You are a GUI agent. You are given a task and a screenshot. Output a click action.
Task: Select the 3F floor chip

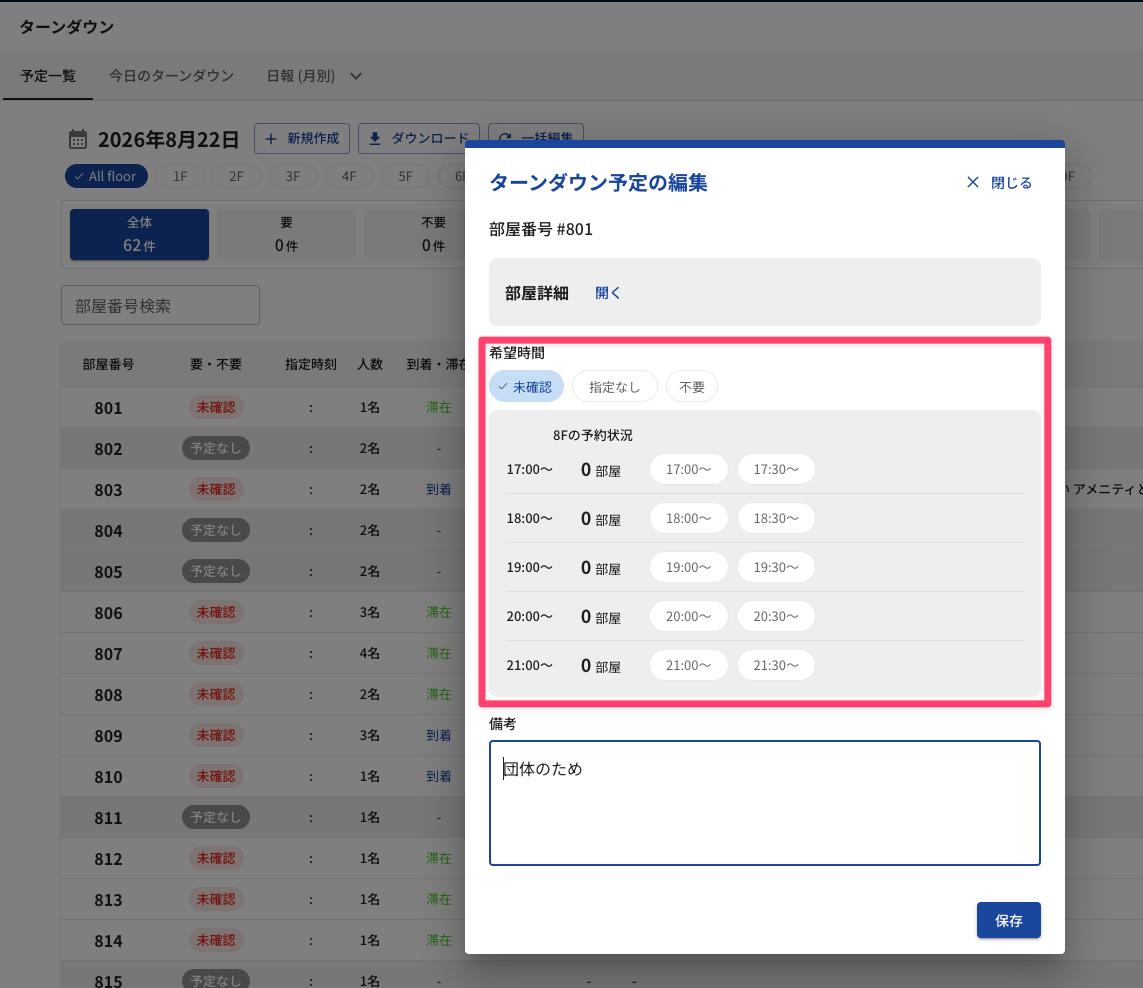click(x=292, y=176)
